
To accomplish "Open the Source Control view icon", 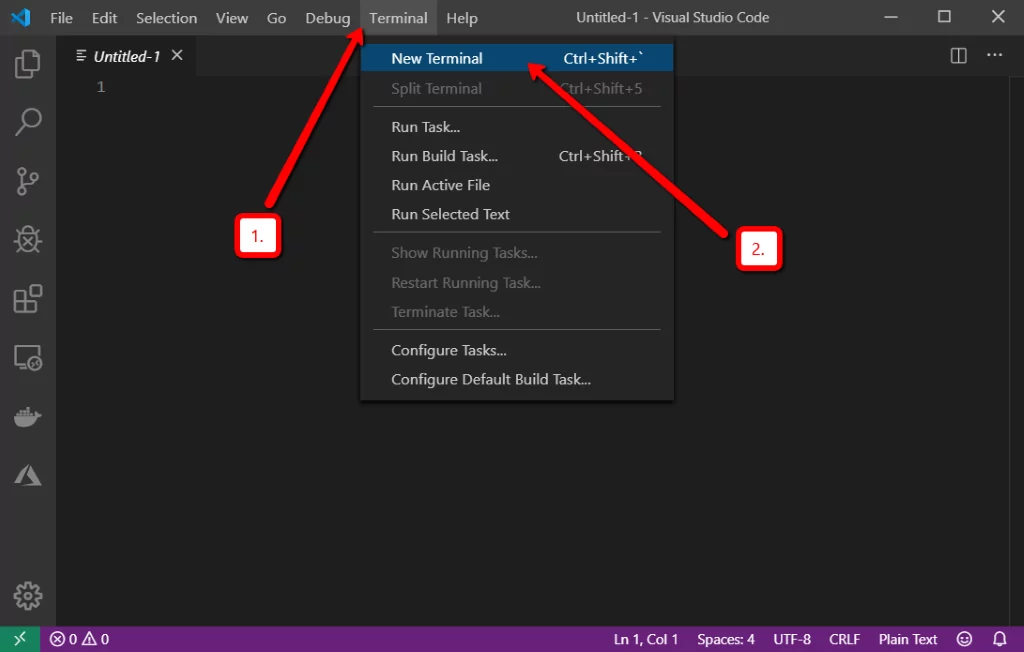I will pos(27,181).
